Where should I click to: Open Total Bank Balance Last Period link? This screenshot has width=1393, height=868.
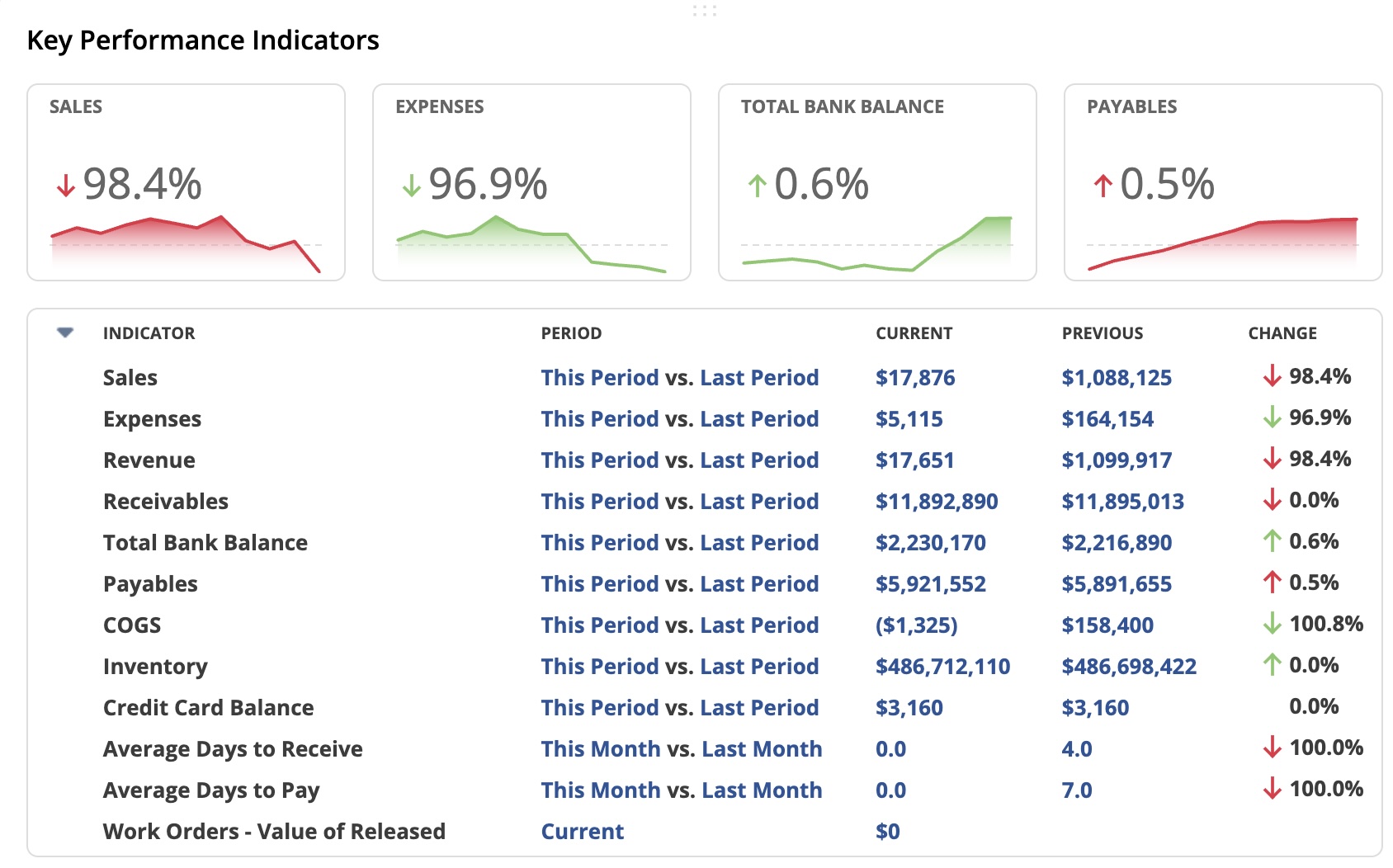(x=759, y=543)
